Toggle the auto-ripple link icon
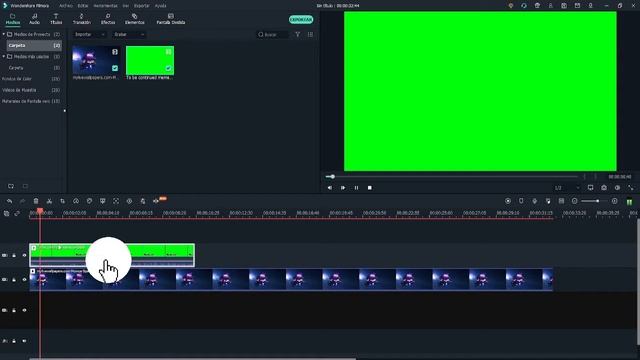Image resolution: width=640 pixels, height=360 pixels. 17,213
